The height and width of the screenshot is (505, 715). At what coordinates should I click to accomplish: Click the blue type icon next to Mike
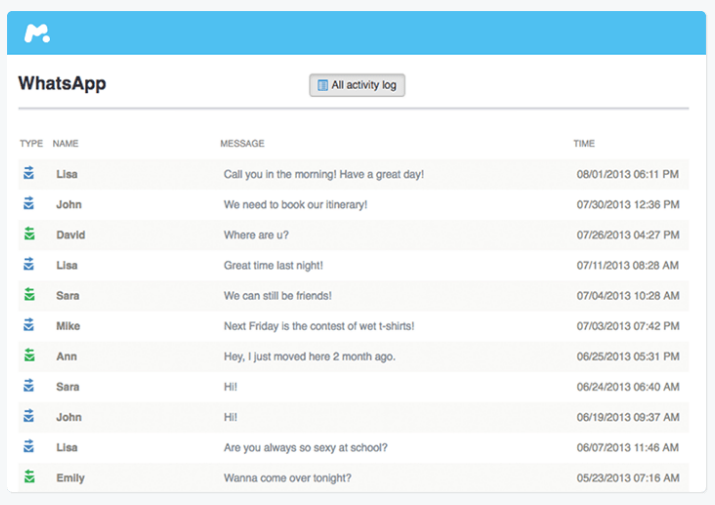[x=29, y=326]
